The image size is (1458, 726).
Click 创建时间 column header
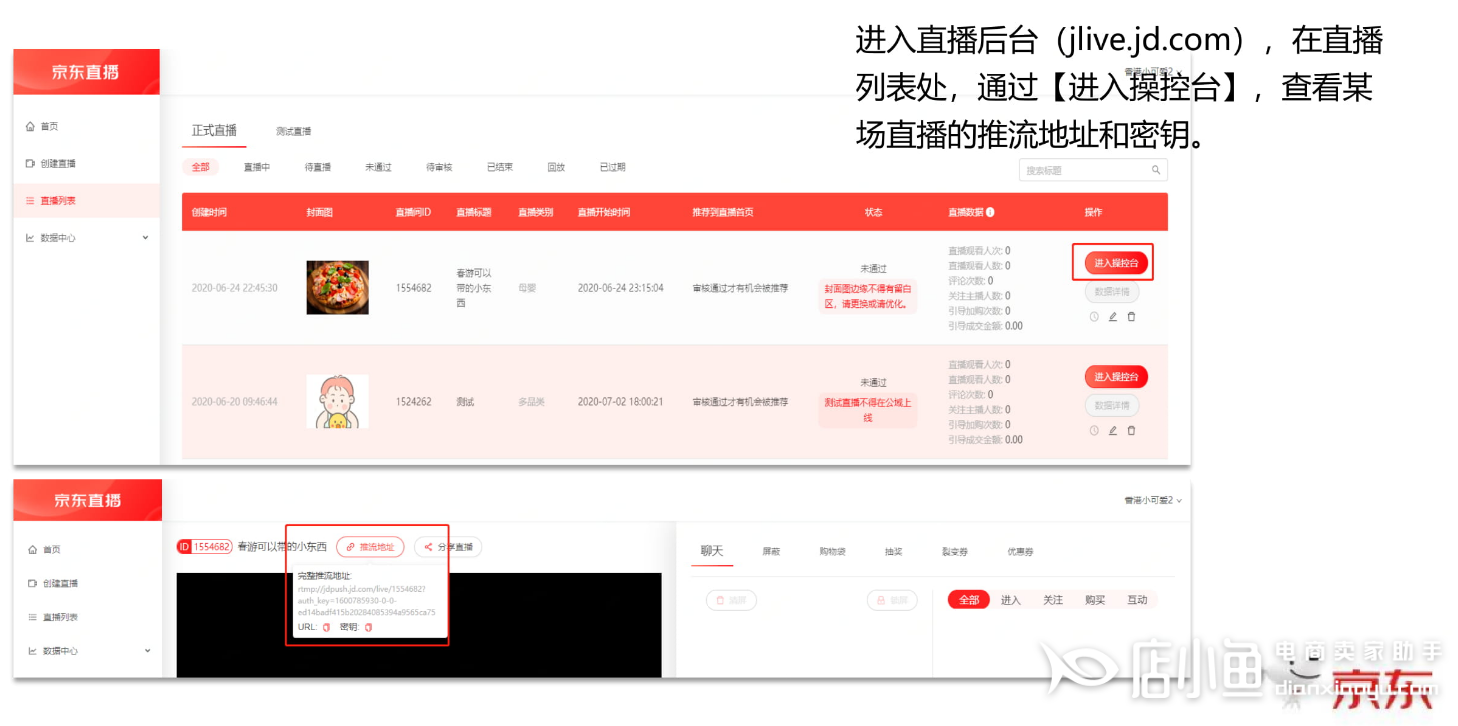[x=209, y=212]
